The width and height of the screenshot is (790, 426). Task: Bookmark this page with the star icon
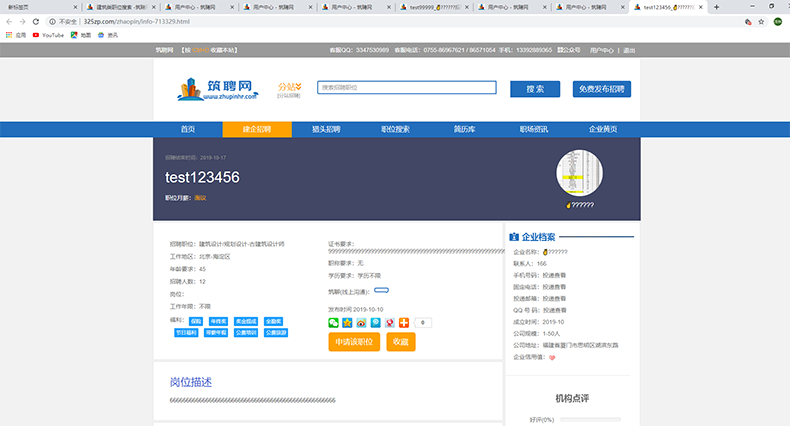[746, 20]
